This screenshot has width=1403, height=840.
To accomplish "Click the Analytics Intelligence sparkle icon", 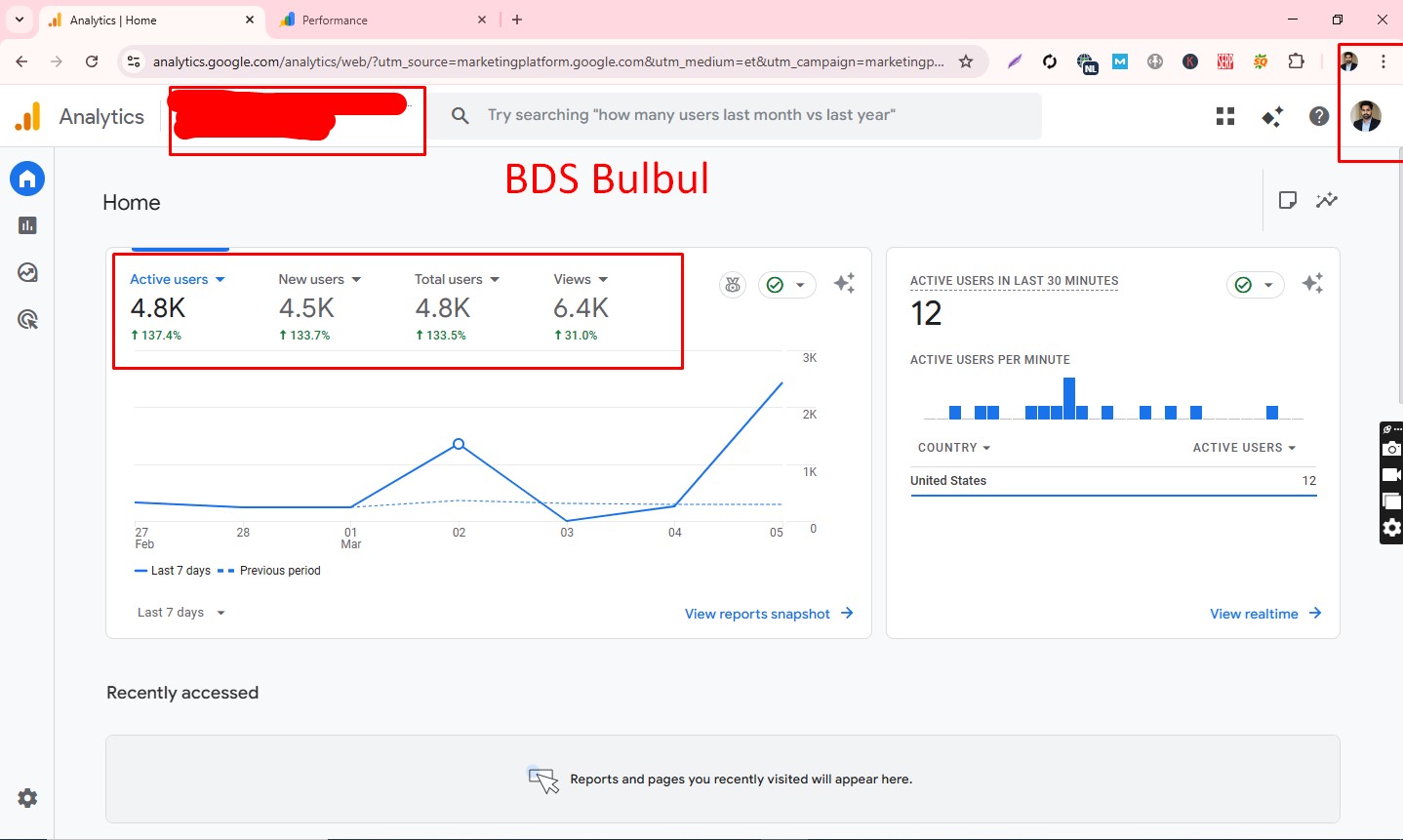I will (1271, 115).
